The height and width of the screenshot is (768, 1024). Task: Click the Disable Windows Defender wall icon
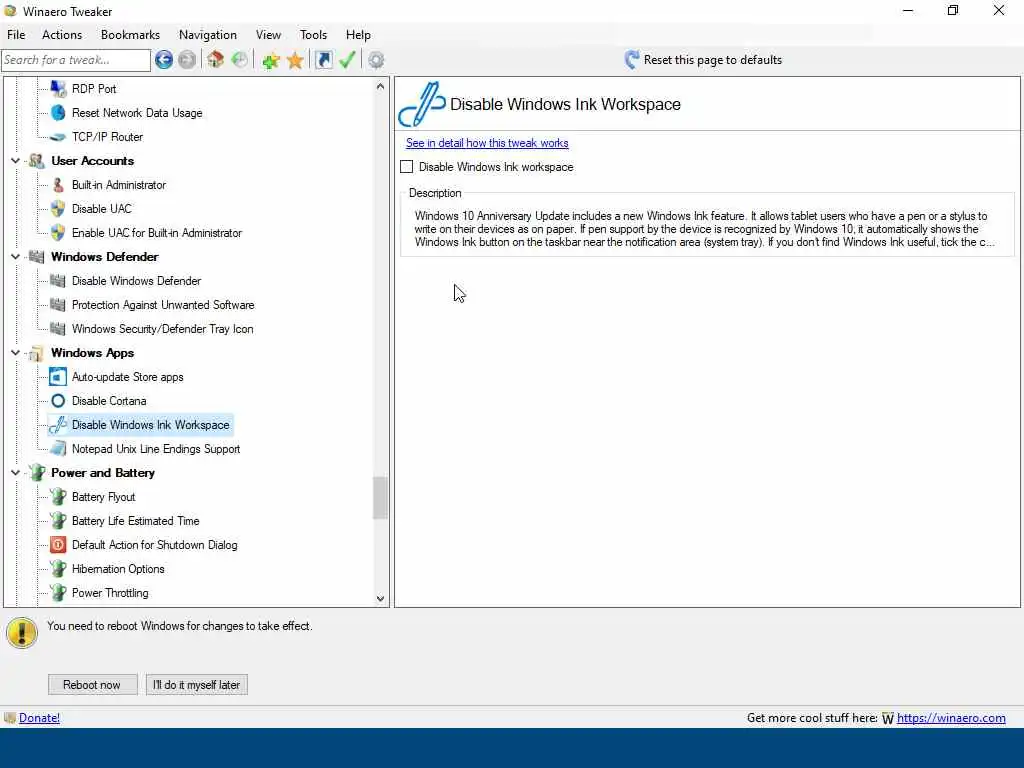58,281
